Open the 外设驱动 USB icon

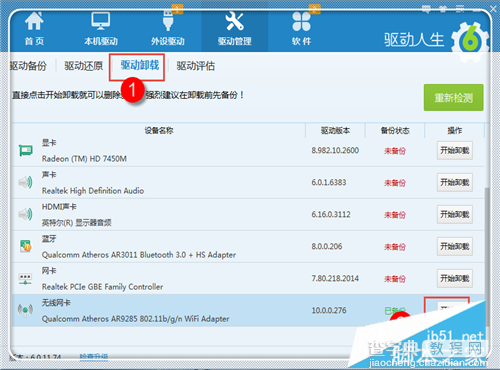pos(168,21)
